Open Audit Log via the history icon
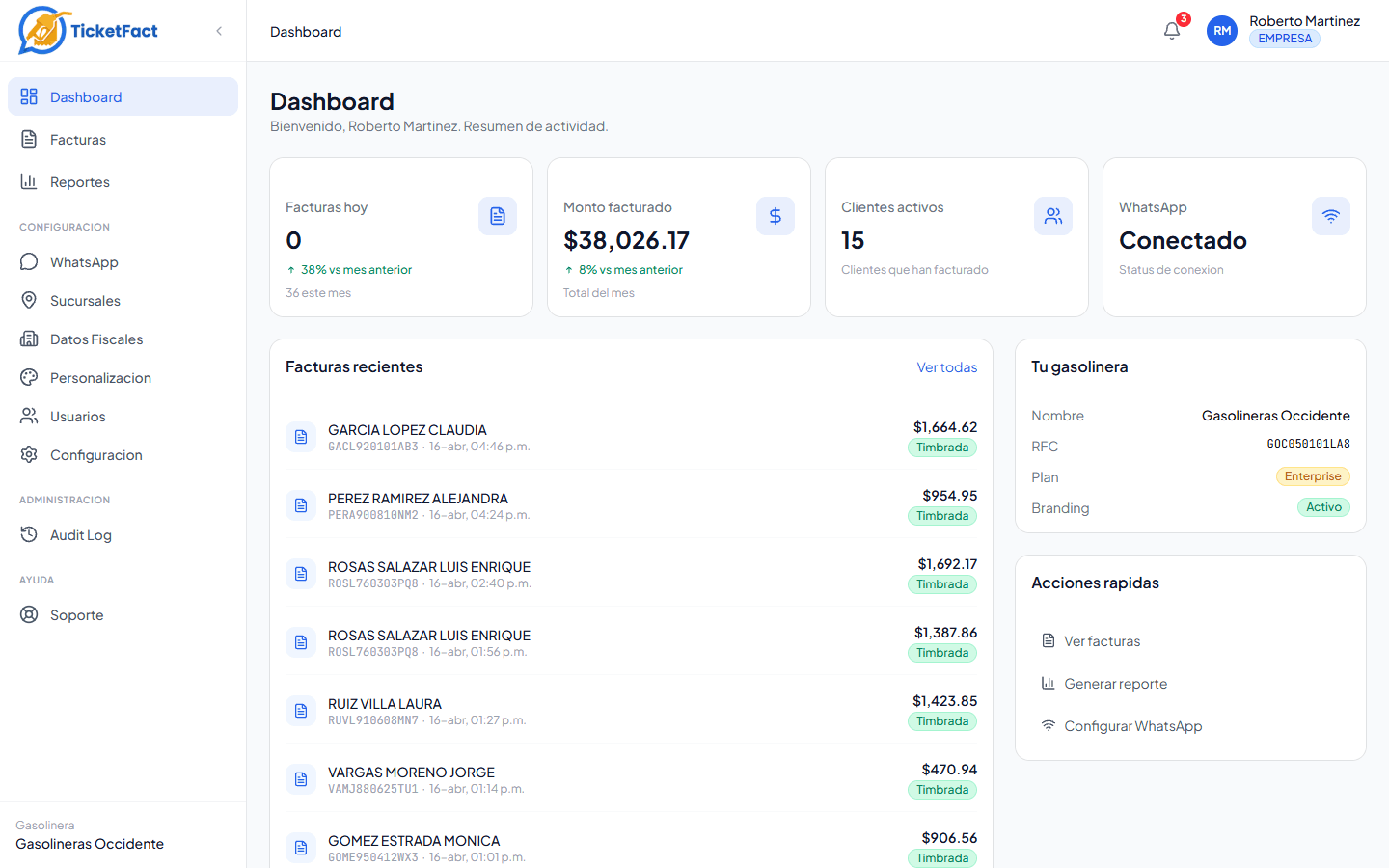The height and width of the screenshot is (868, 1389). point(29,534)
